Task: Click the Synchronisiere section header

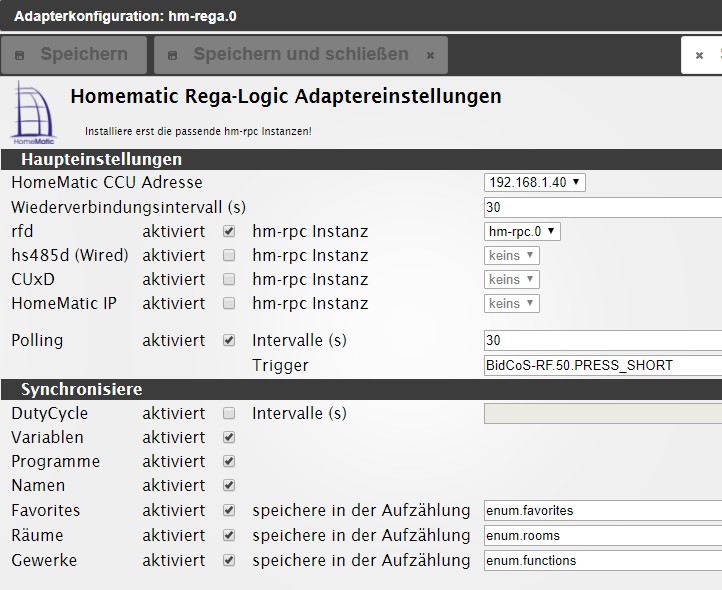Action: click(361, 389)
